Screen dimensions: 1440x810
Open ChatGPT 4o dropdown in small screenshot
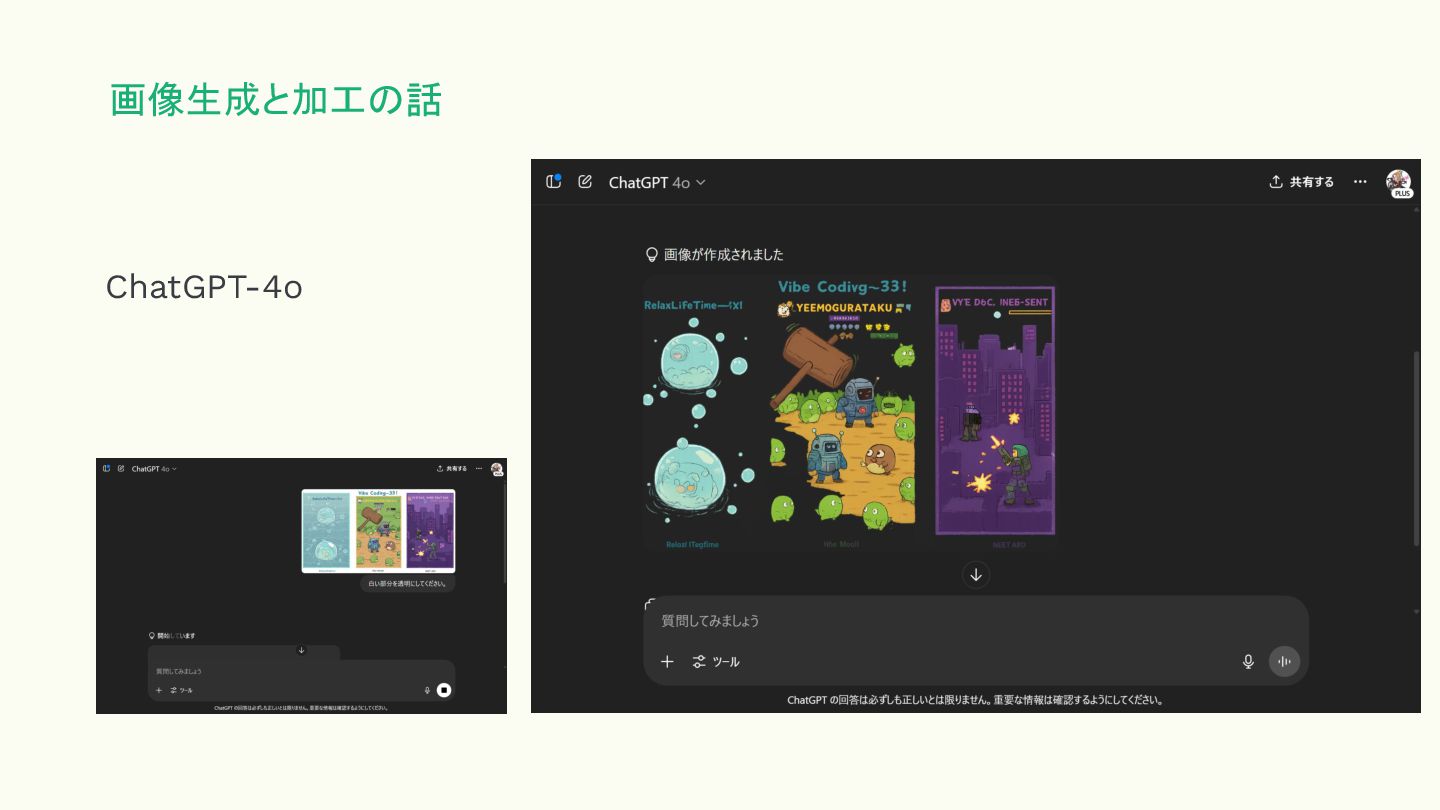tap(154, 469)
